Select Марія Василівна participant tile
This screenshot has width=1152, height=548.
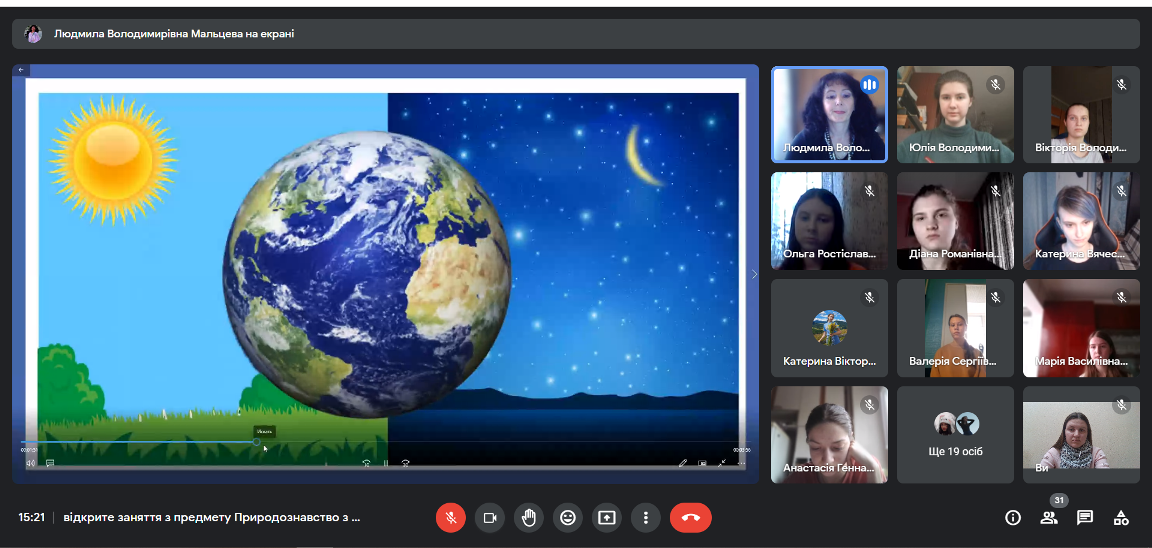(1081, 328)
